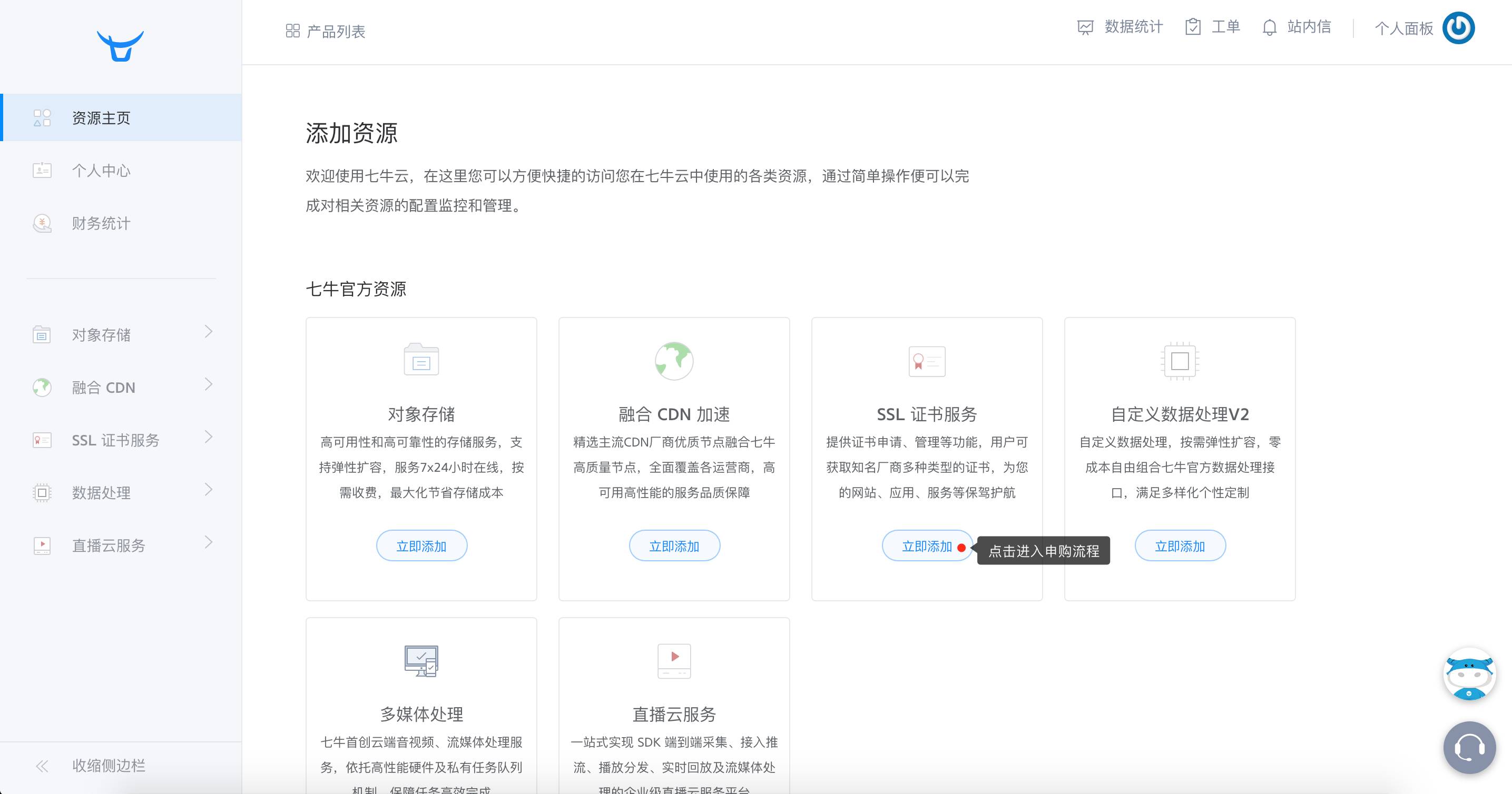Click the Qiniu bull logo
1512x794 pixels.
tap(120, 46)
